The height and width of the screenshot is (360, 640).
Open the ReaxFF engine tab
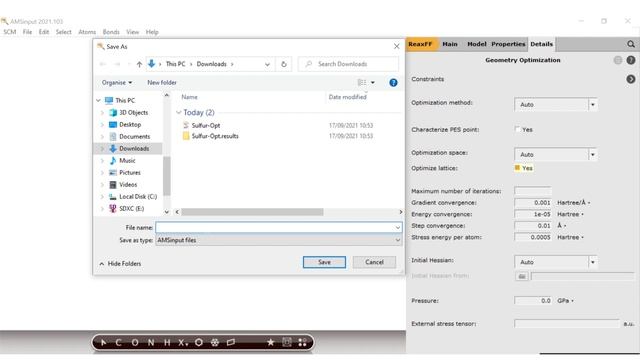pyautogui.click(x=420, y=44)
